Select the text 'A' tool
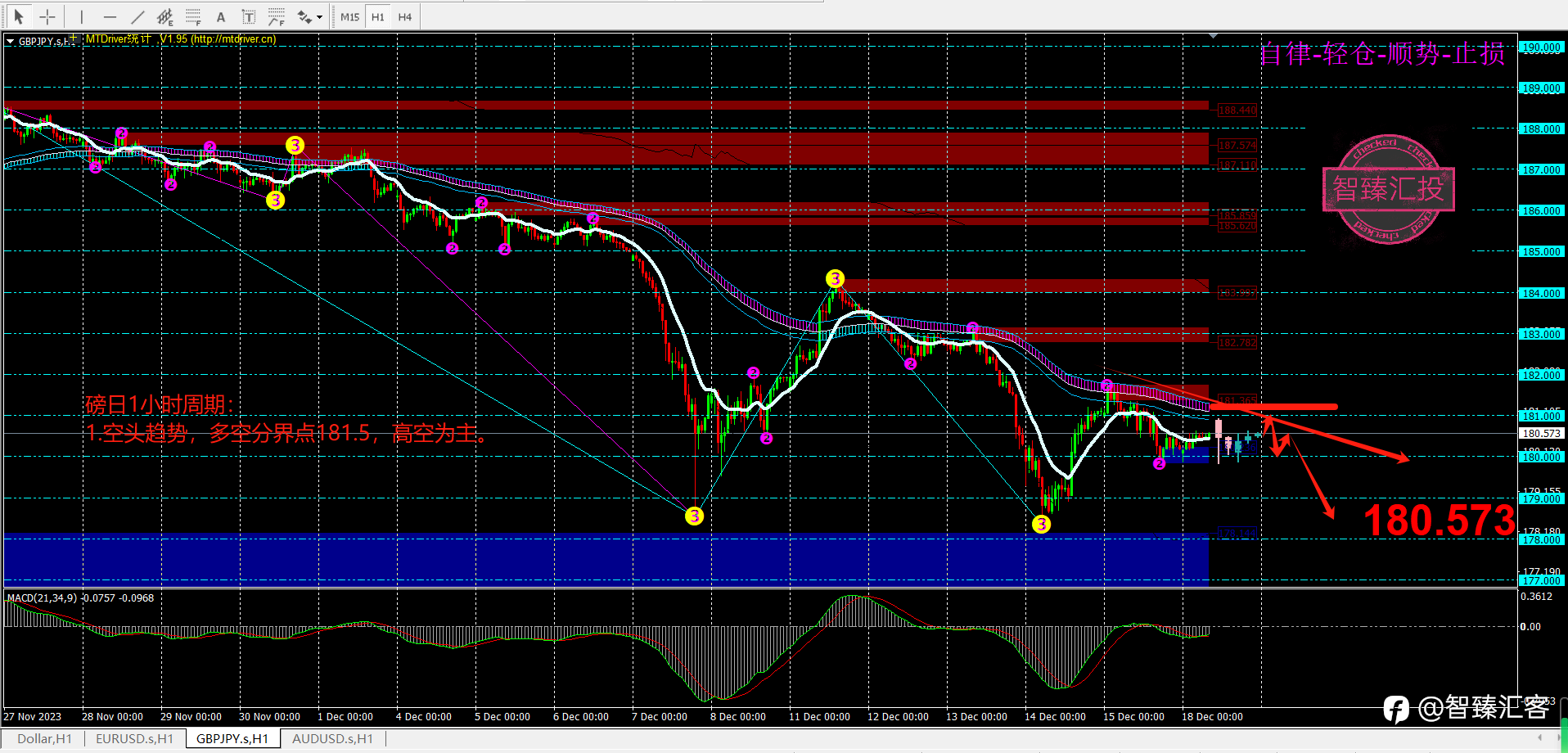 (x=221, y=16)
